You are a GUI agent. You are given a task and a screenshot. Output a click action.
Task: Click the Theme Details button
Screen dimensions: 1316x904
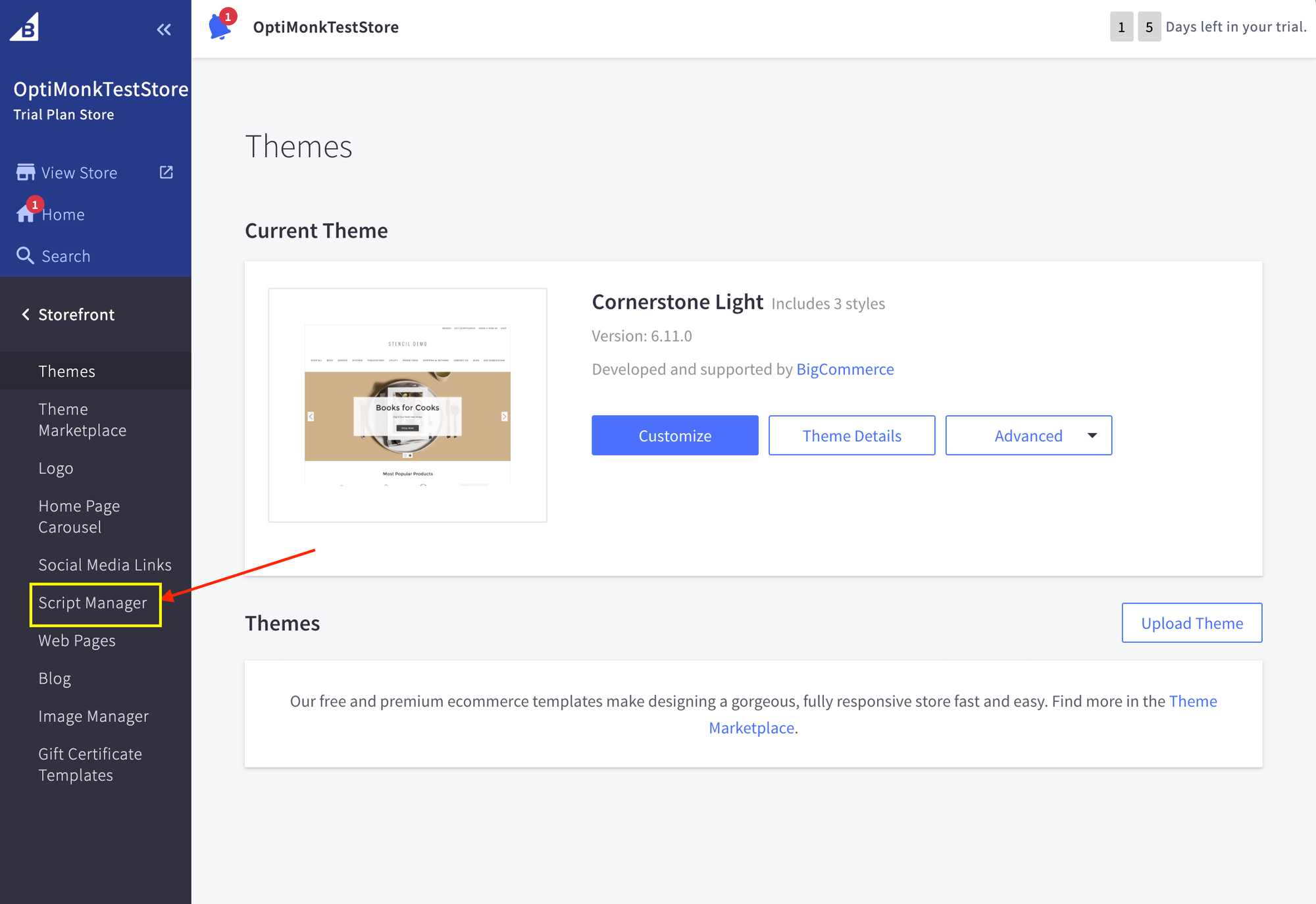point(851,436)
